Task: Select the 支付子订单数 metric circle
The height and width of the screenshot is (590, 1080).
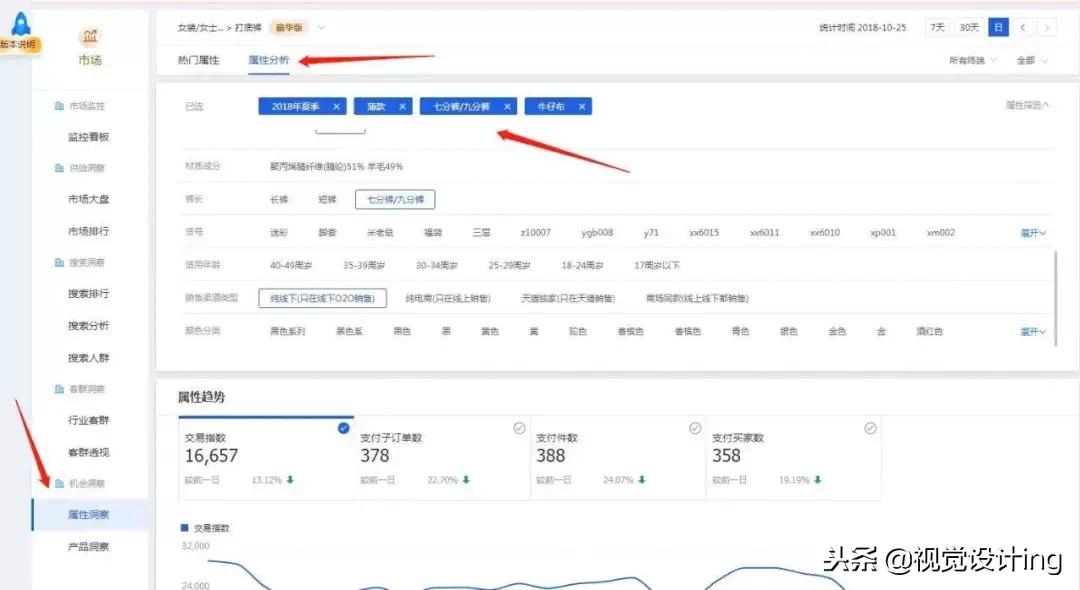Action: 519,427
